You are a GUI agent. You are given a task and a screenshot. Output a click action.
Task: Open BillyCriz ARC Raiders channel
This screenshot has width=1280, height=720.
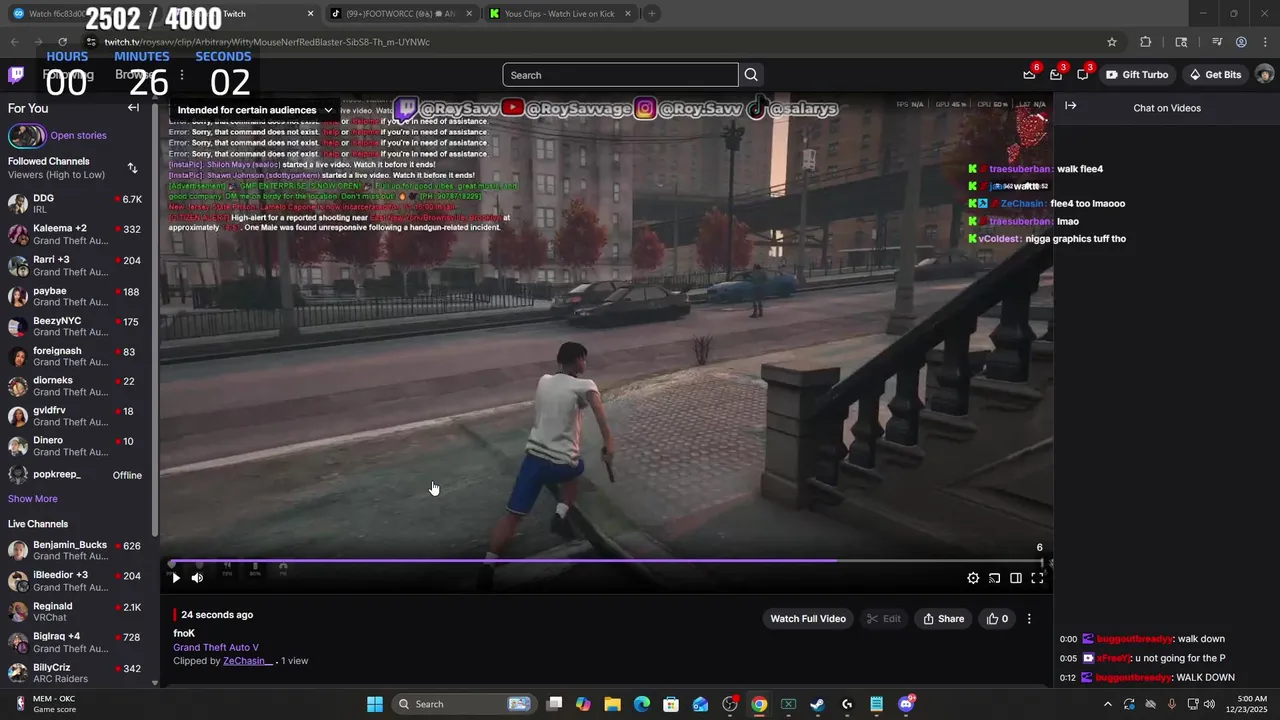(76, 673)
